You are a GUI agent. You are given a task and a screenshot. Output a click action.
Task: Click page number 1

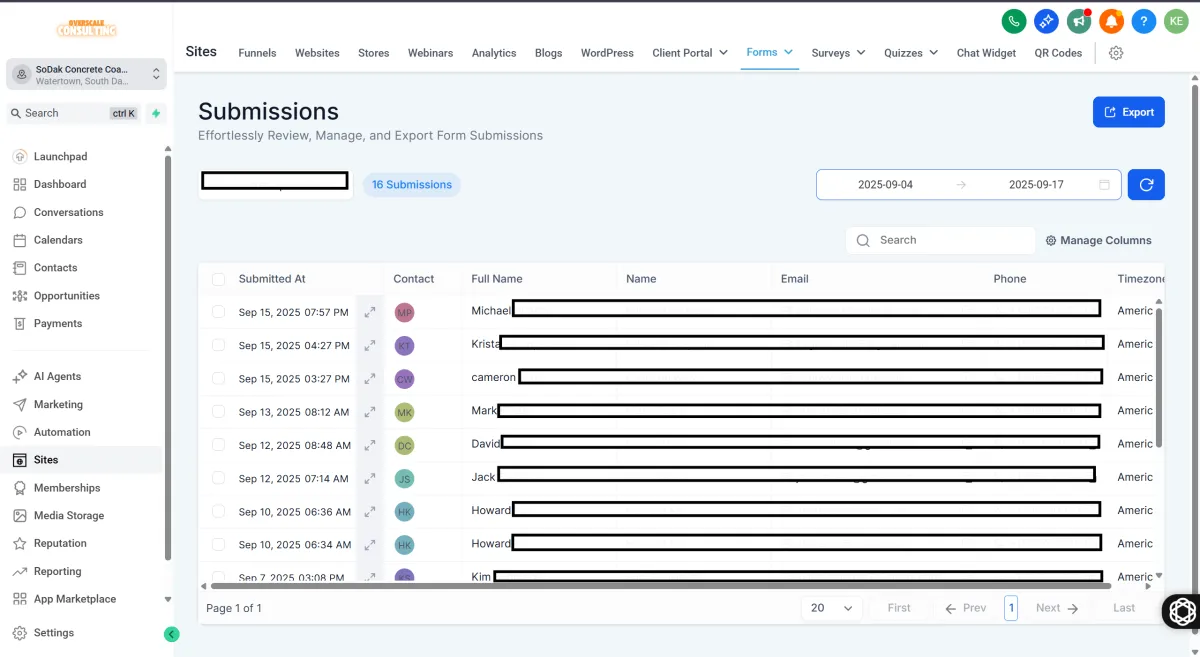(x=1011, y=608)
